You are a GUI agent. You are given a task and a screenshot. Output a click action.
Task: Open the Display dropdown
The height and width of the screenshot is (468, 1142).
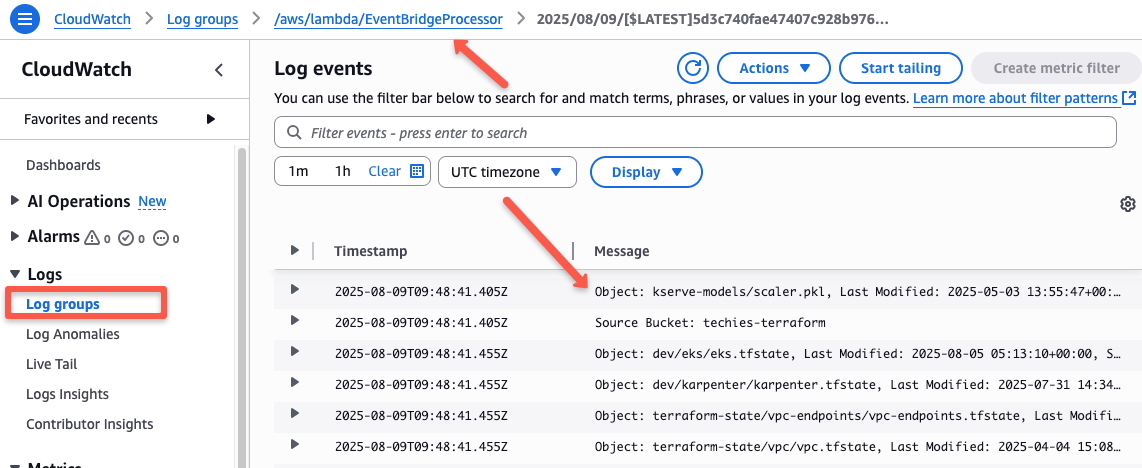646,172
